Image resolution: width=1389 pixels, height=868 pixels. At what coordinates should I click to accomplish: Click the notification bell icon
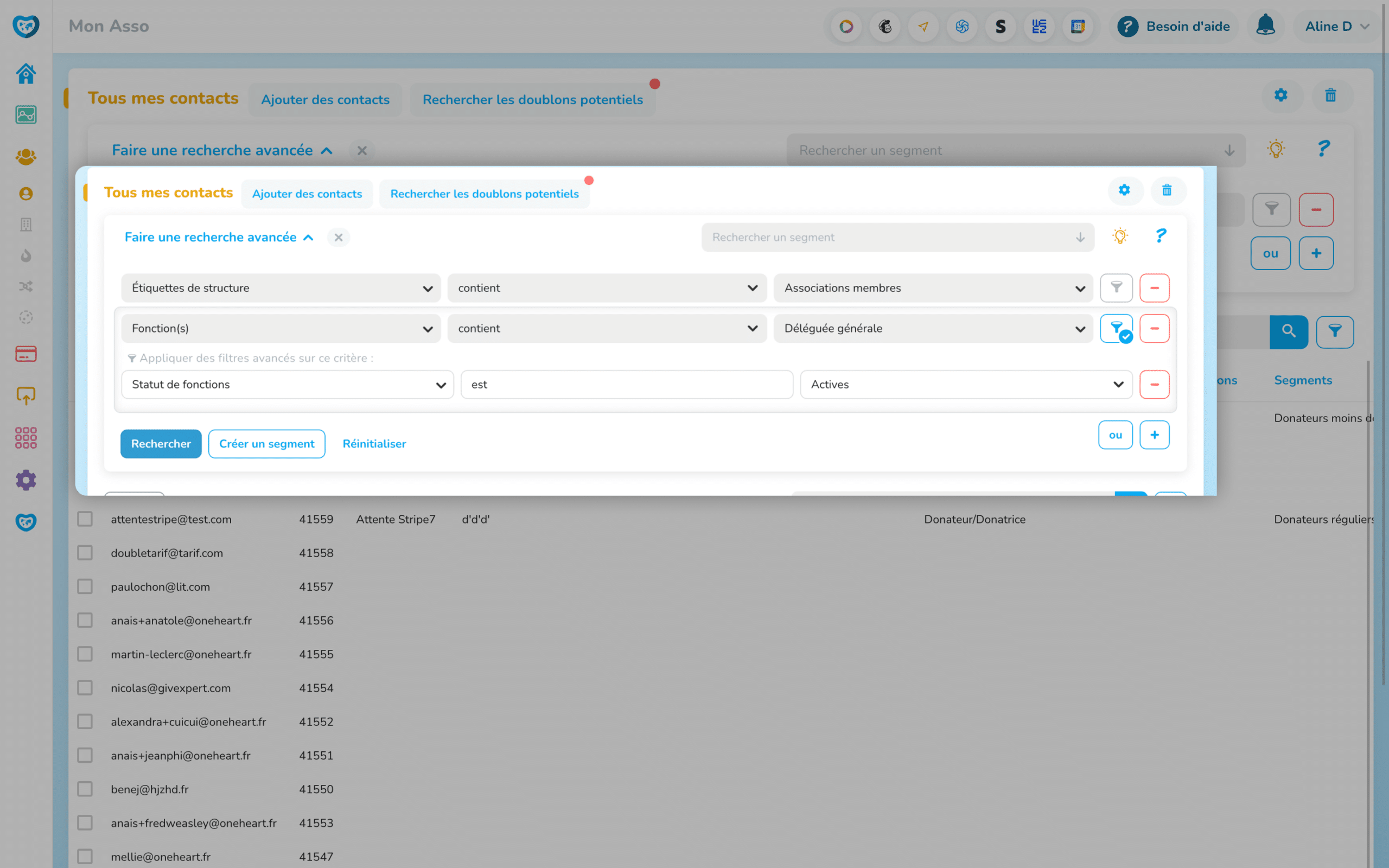[1265, 26]
